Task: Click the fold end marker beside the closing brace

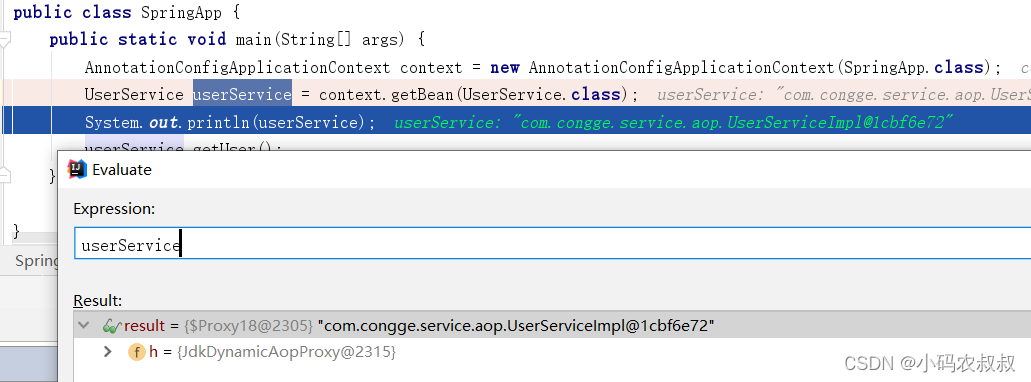Action: click(x=5, y=175)
